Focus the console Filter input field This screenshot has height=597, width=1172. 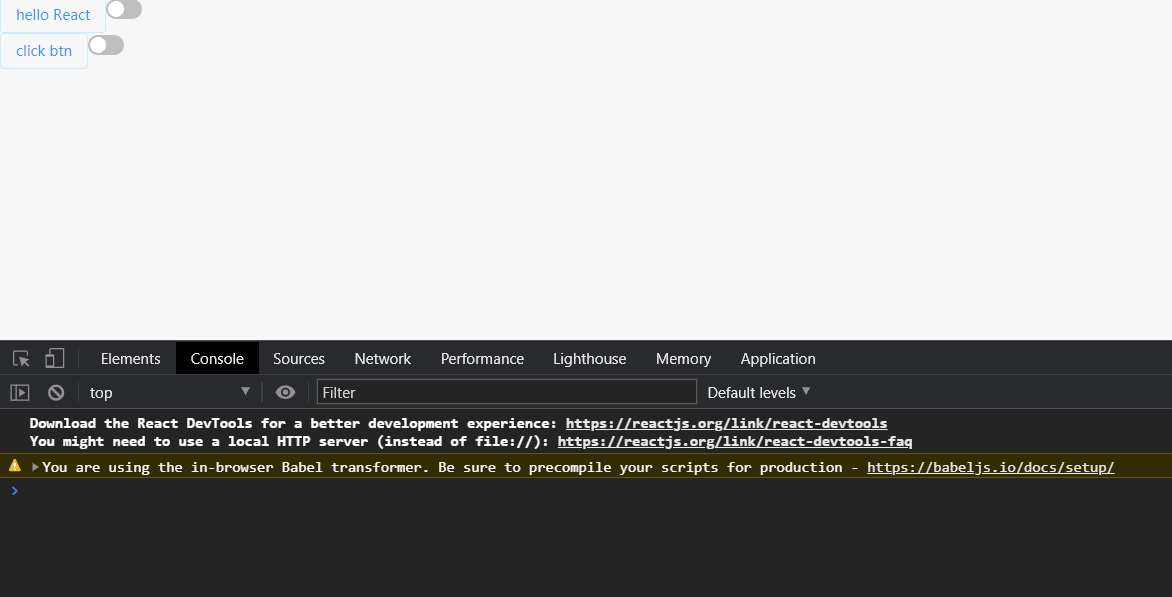[507, 392]
